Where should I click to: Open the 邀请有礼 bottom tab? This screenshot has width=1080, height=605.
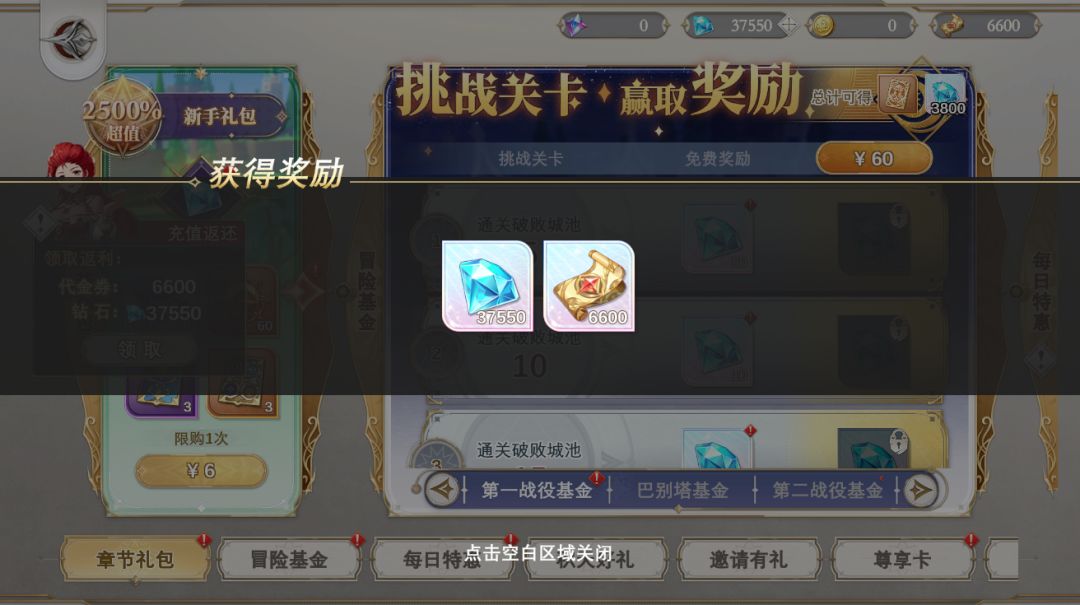[749, 559]
